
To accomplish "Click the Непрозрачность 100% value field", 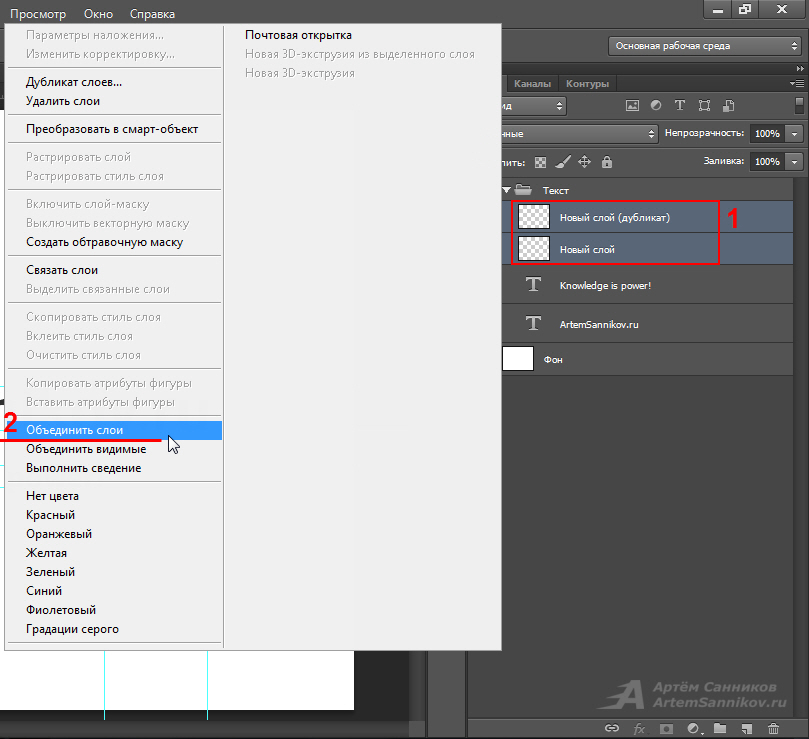I will (x=767, y=134).
